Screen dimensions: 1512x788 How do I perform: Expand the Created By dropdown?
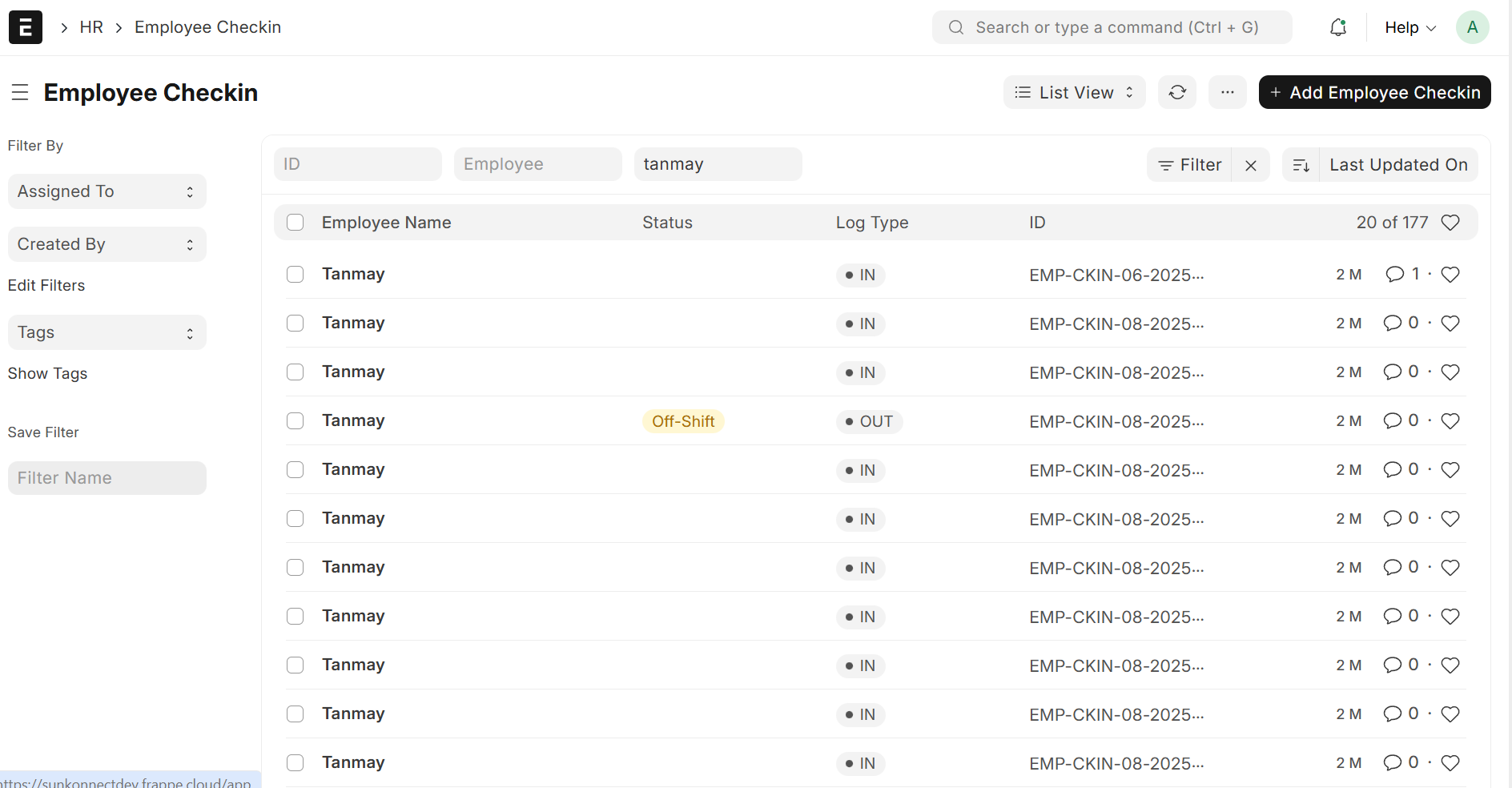click(107, 244)
